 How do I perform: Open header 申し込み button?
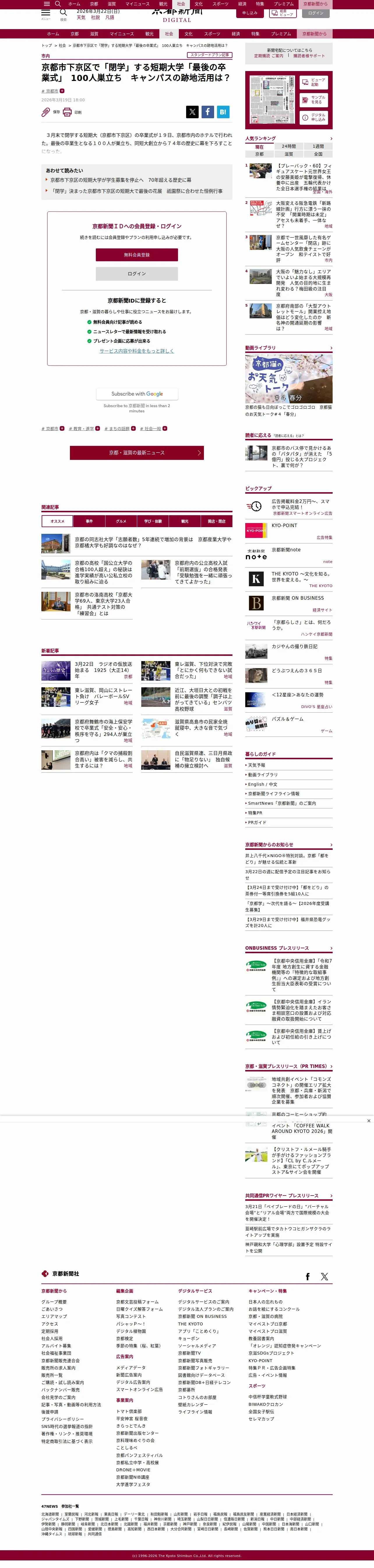pyautogui.click(x=250, y=13)
